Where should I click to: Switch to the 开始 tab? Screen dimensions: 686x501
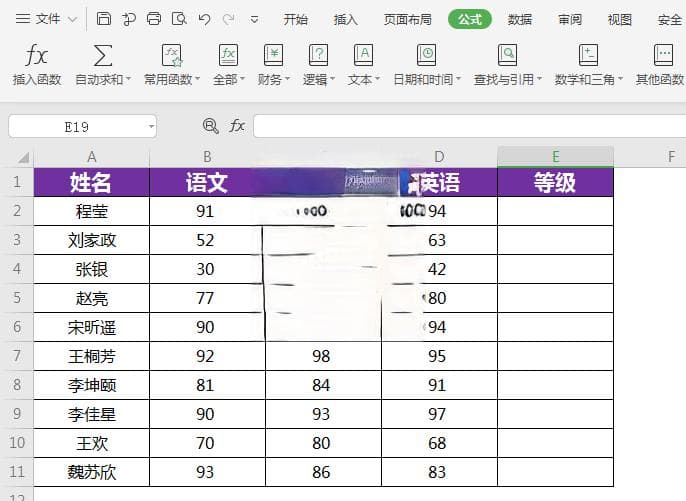[295, 20]
